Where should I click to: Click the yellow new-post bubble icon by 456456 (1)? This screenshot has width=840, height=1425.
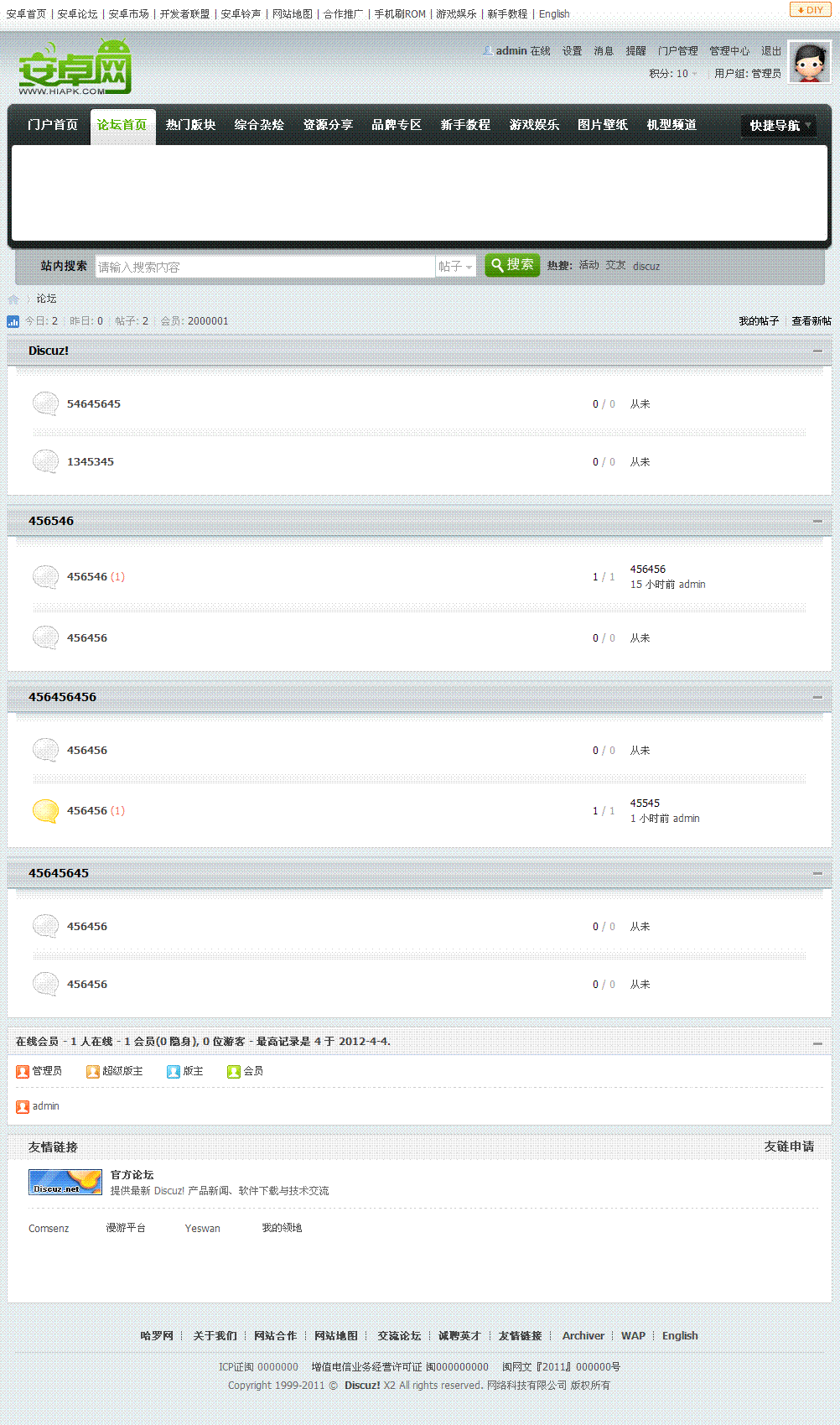tap(45, 811)
